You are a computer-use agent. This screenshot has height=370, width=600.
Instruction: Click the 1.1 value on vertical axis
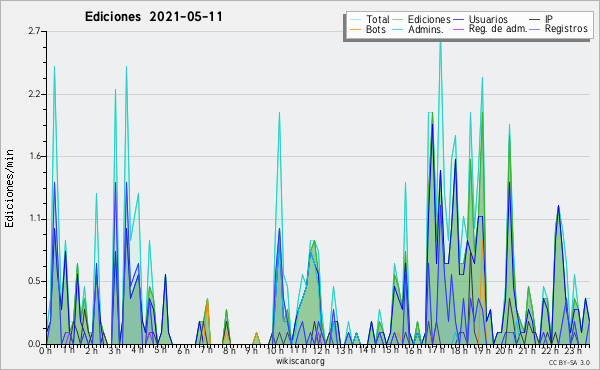[x=34, y=219]
